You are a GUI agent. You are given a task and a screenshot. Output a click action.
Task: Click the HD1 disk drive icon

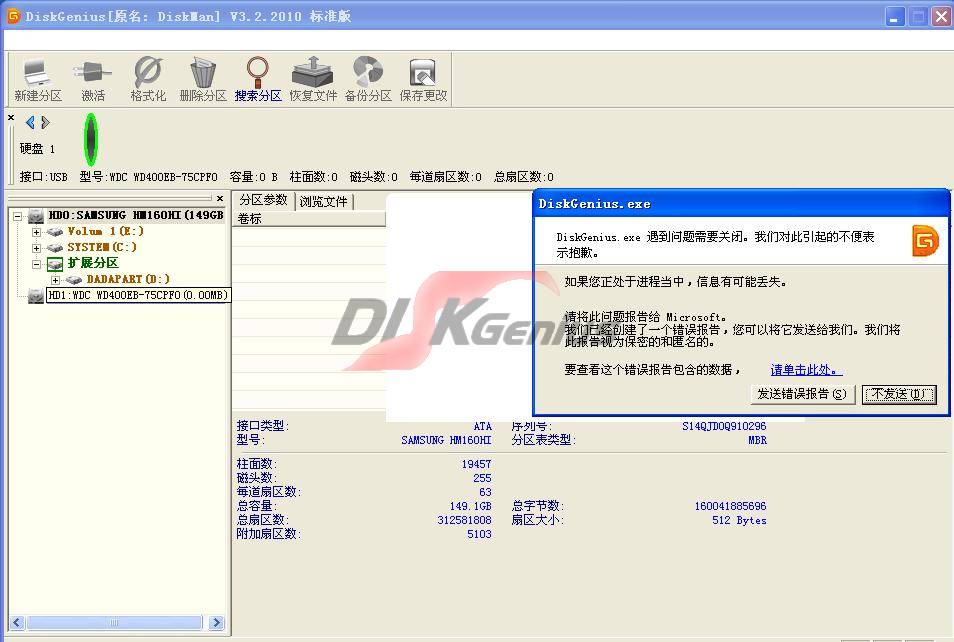36,296
